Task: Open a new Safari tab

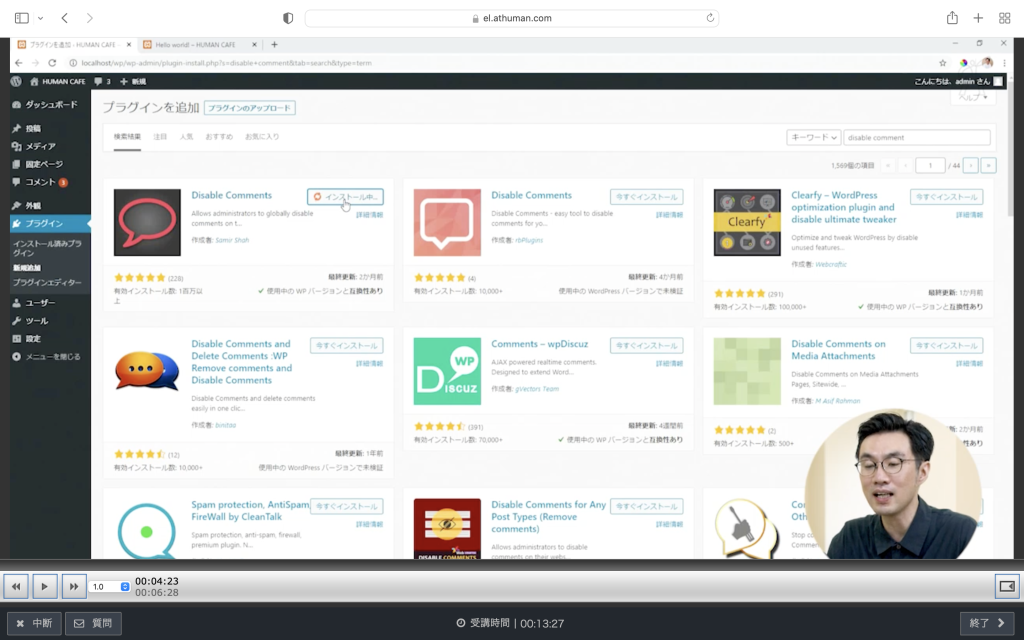Action: 978,18
